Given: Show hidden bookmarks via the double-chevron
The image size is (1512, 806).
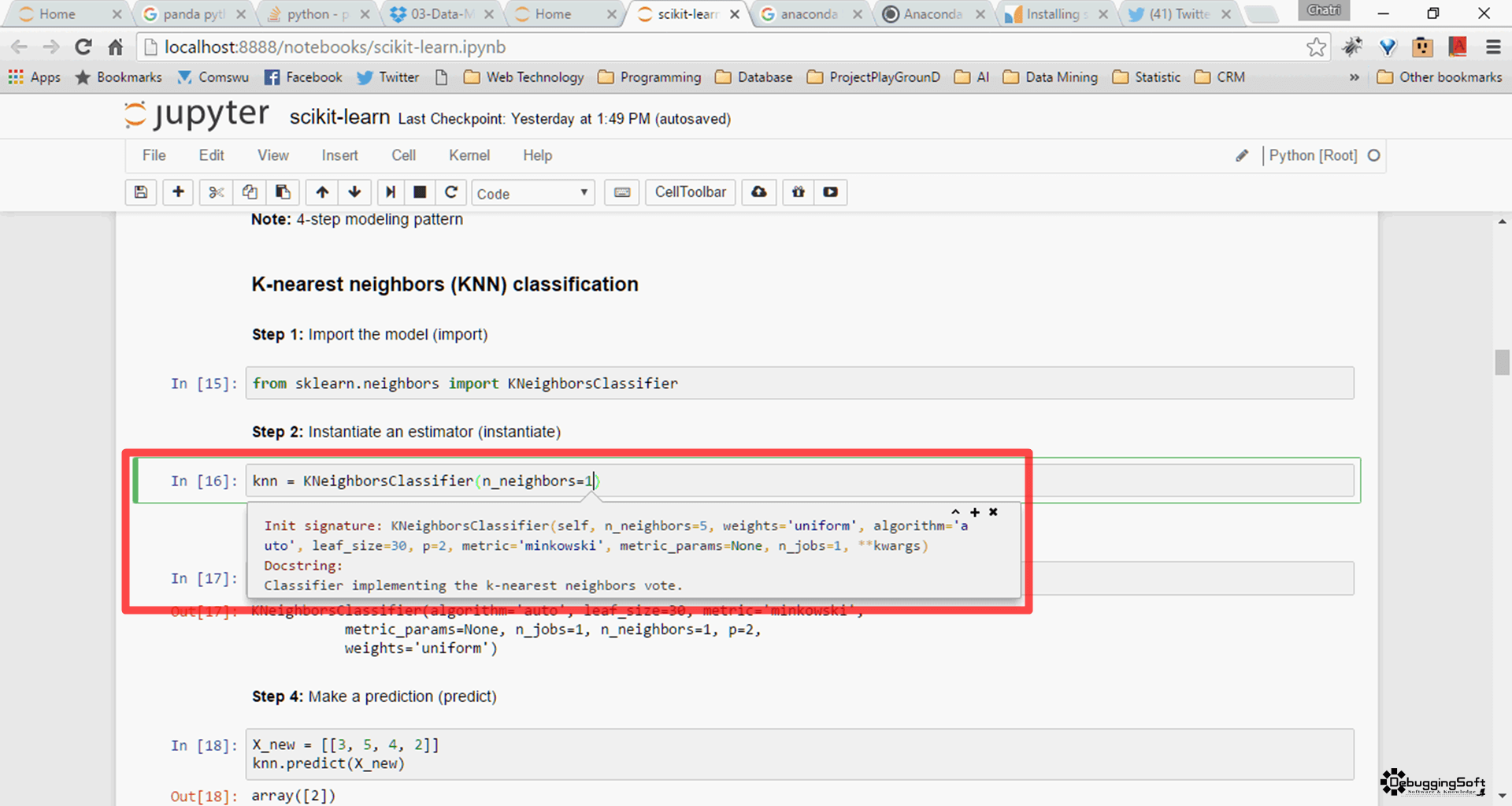Looking at the screenshot, I should pos(1354,76).
